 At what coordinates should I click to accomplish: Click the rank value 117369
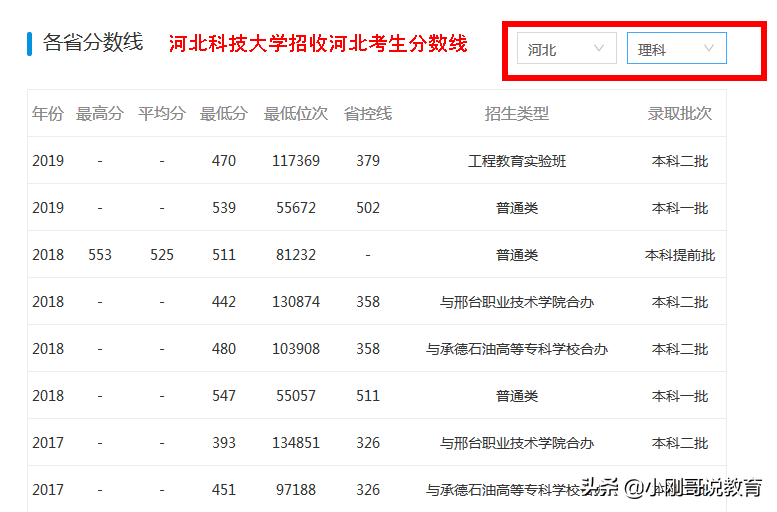[x=295, y=161]
